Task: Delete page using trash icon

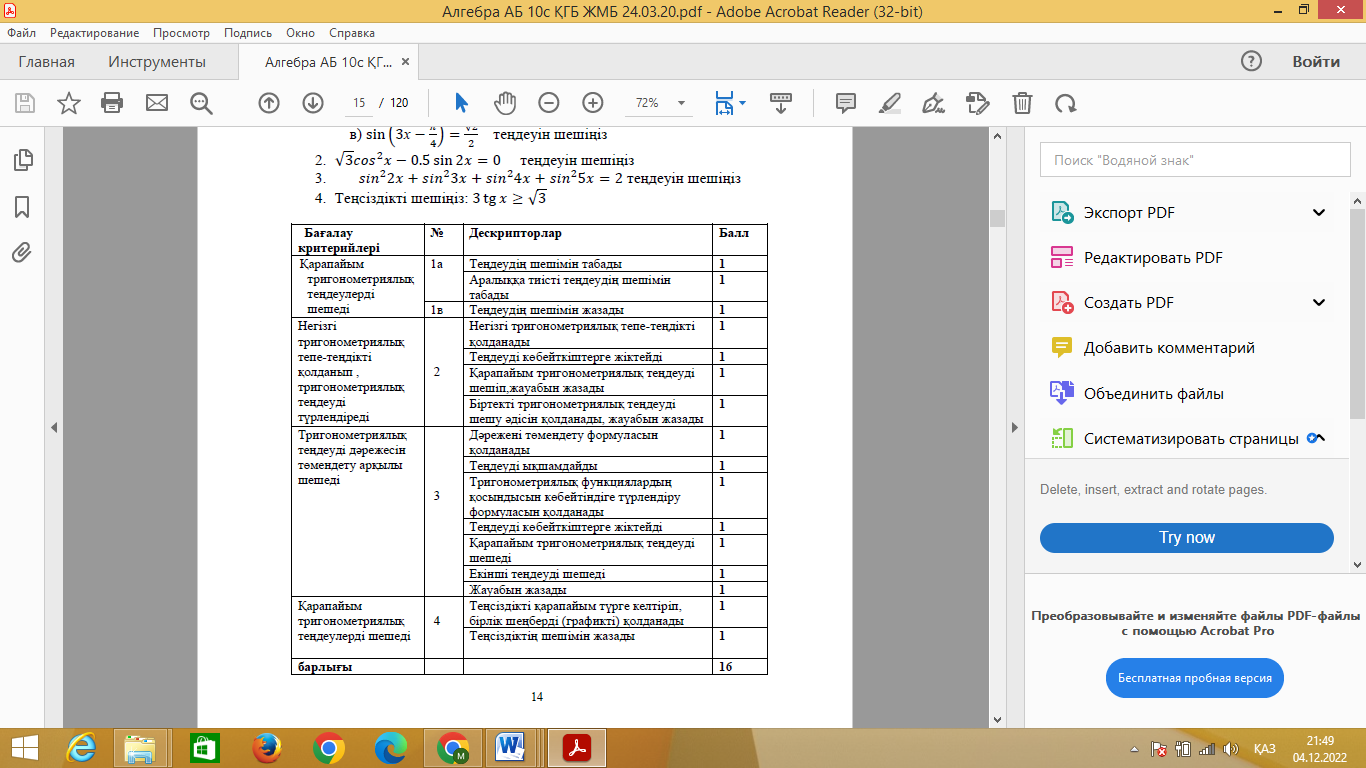Action: pyautogui.click(x=1022, y=103)
